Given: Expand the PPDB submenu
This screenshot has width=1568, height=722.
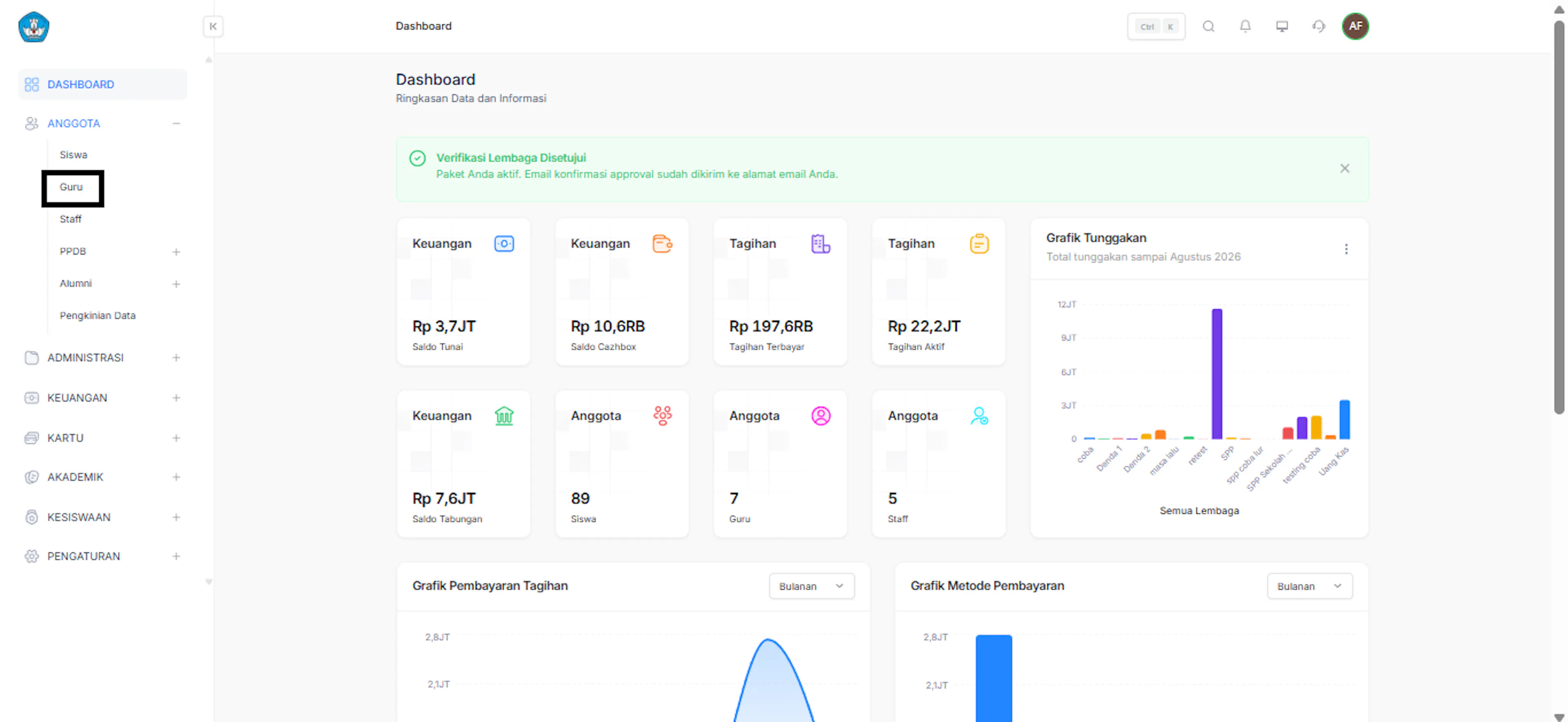Looking at the screenshot, I should coord(176,252).
